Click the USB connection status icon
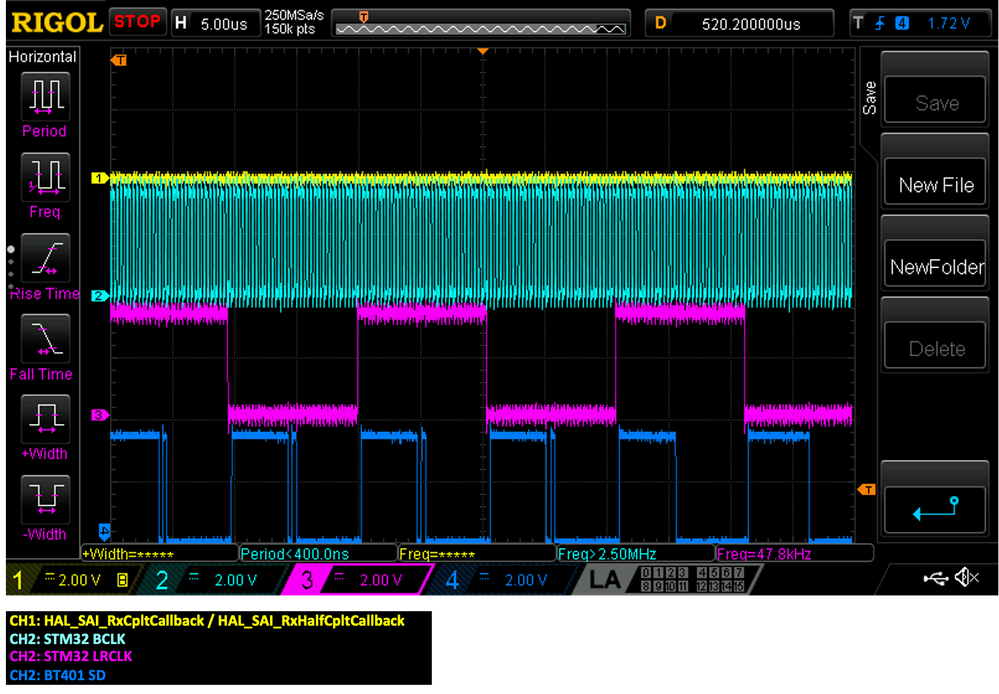This screenshot has height=694, width=999. (x=936, y=578)
